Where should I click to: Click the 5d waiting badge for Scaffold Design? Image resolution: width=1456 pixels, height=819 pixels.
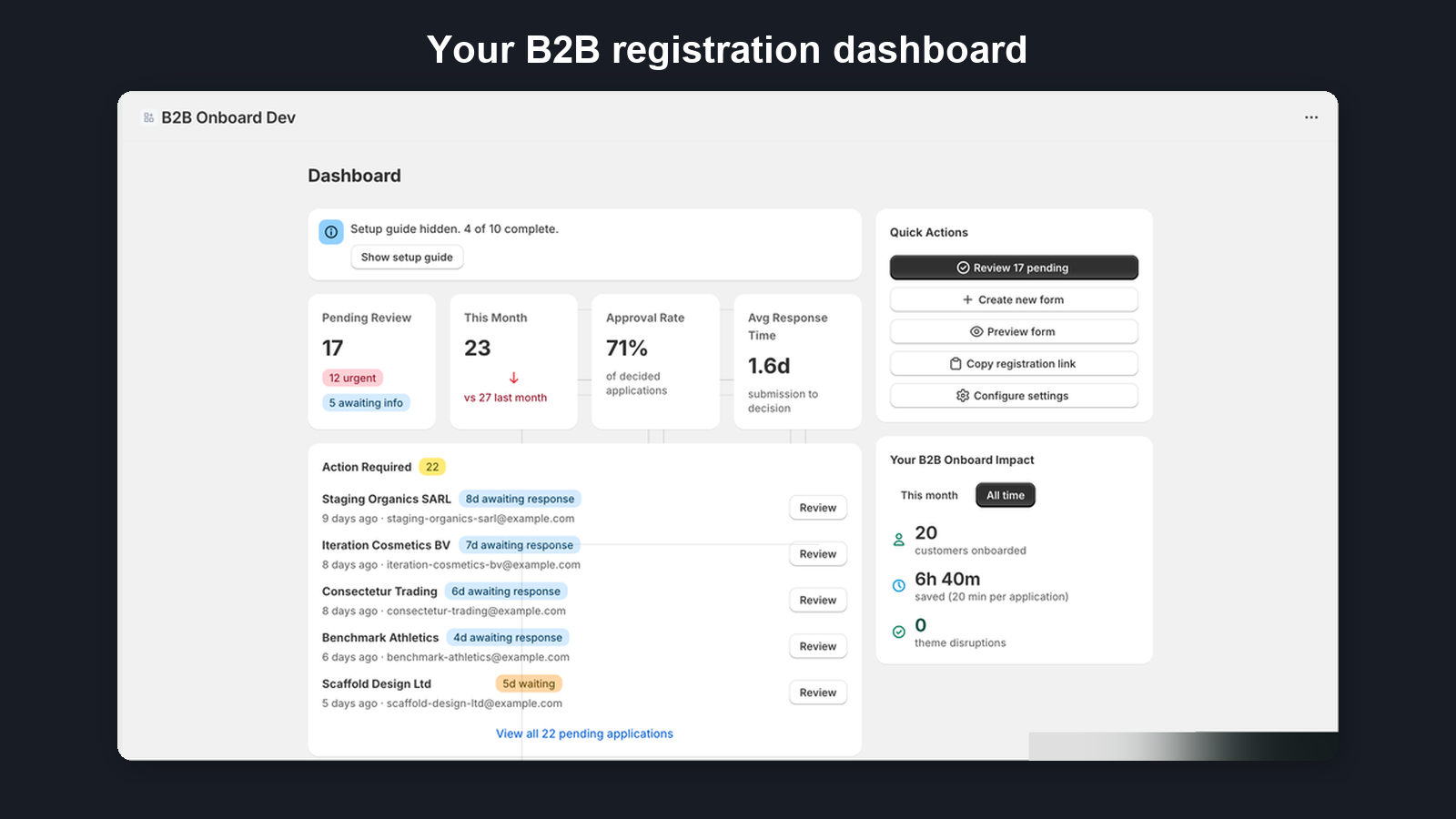(528, 683)
